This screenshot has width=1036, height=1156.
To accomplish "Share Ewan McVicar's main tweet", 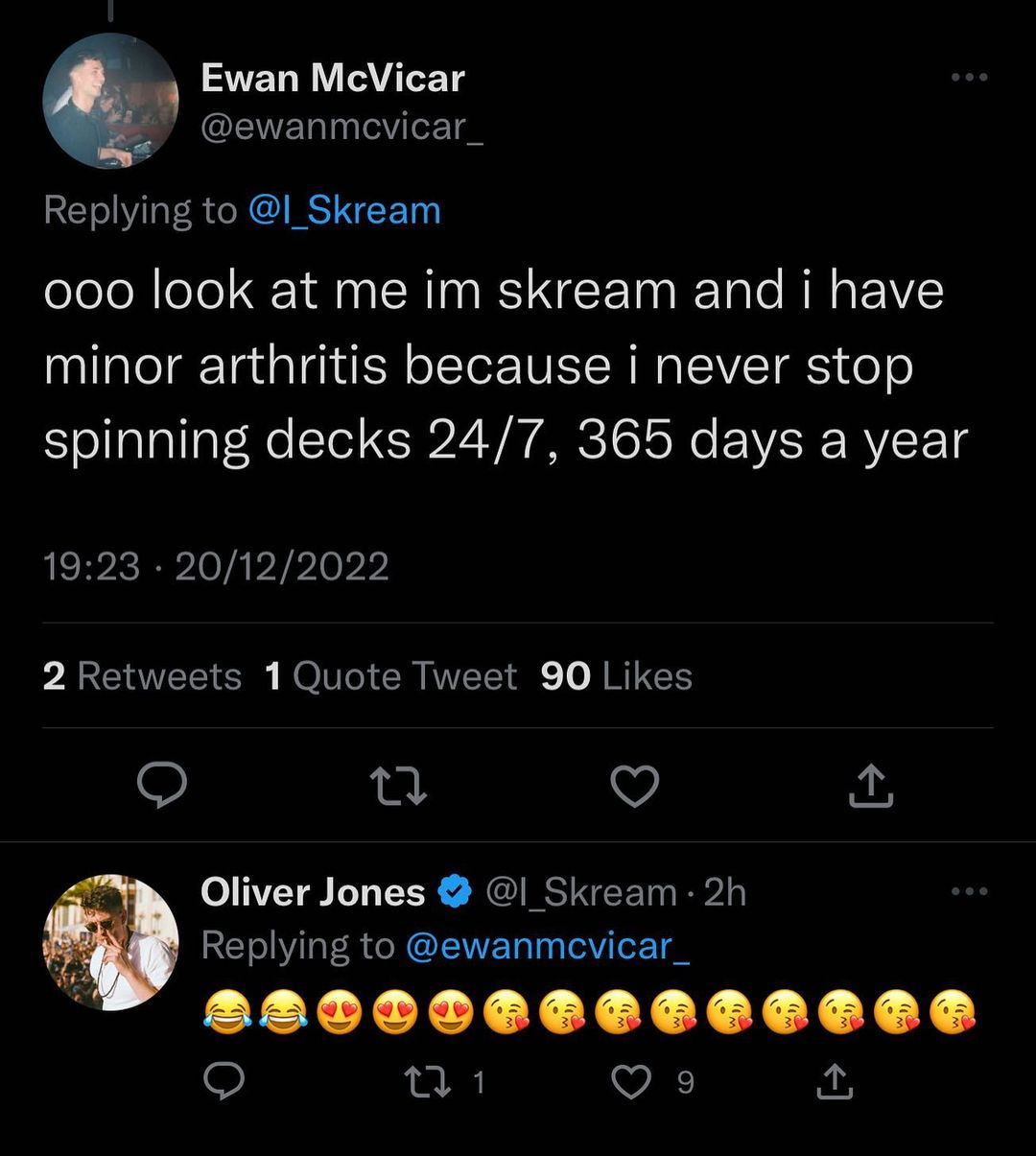I will tap(872, 786).
